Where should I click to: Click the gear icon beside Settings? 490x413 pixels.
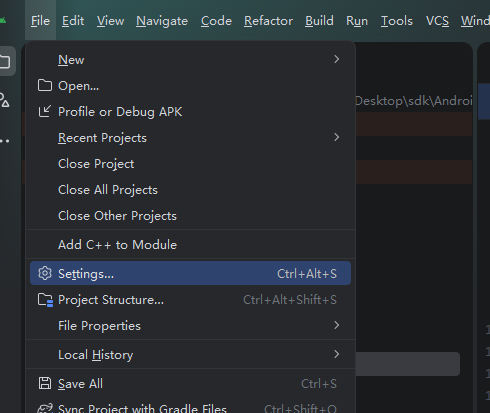coord(45,273)
